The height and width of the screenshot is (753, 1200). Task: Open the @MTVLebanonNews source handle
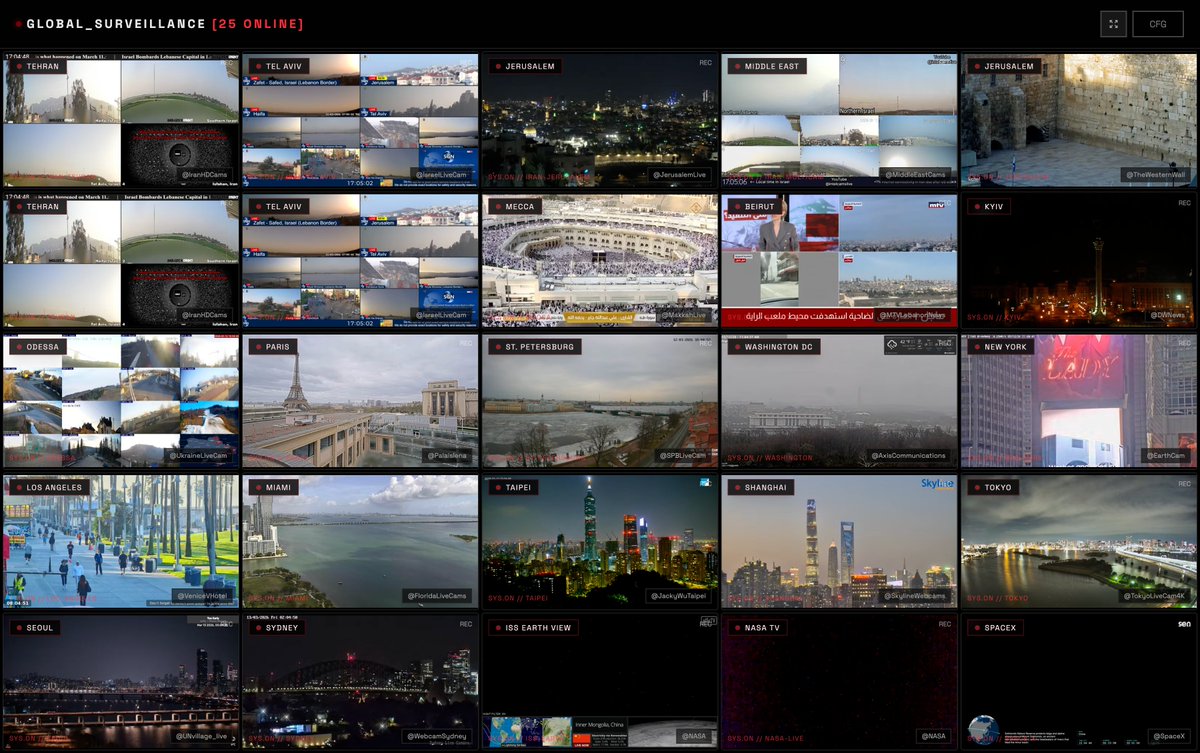[912, 315]
